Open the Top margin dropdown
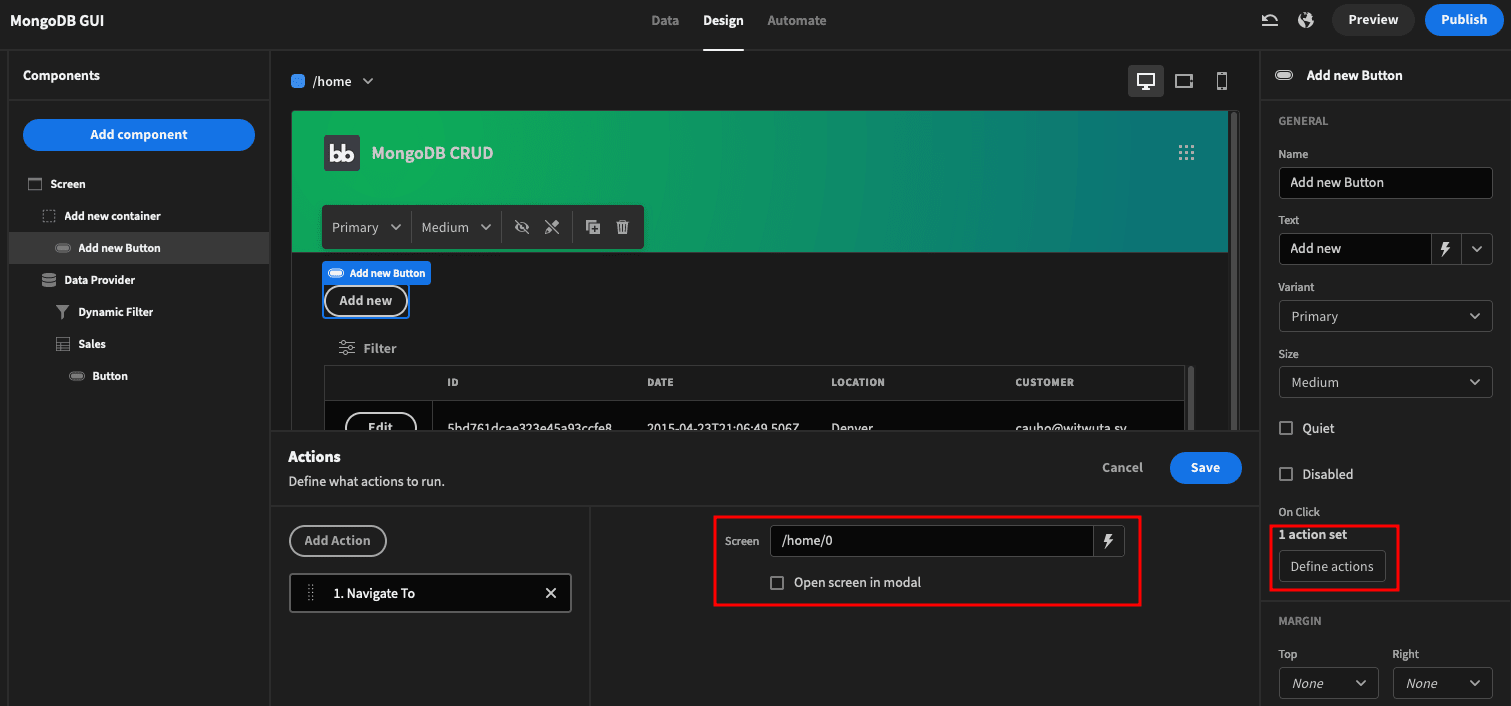1511x706 pixels. [1328, 684]
